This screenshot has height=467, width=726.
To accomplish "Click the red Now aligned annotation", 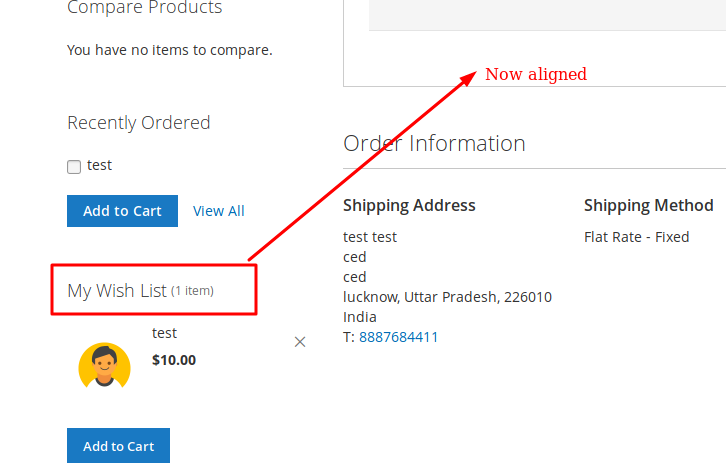I will pos(536,74).
